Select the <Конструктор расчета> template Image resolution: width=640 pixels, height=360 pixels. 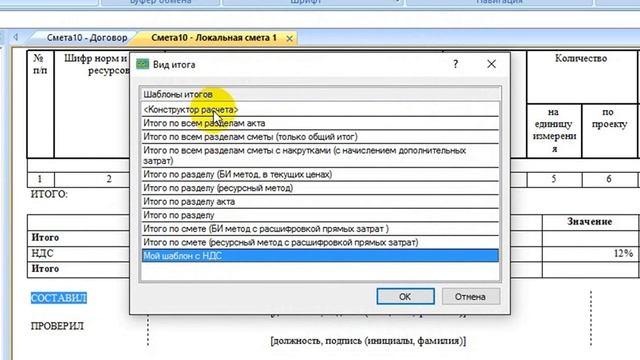(x=320, y=109)
